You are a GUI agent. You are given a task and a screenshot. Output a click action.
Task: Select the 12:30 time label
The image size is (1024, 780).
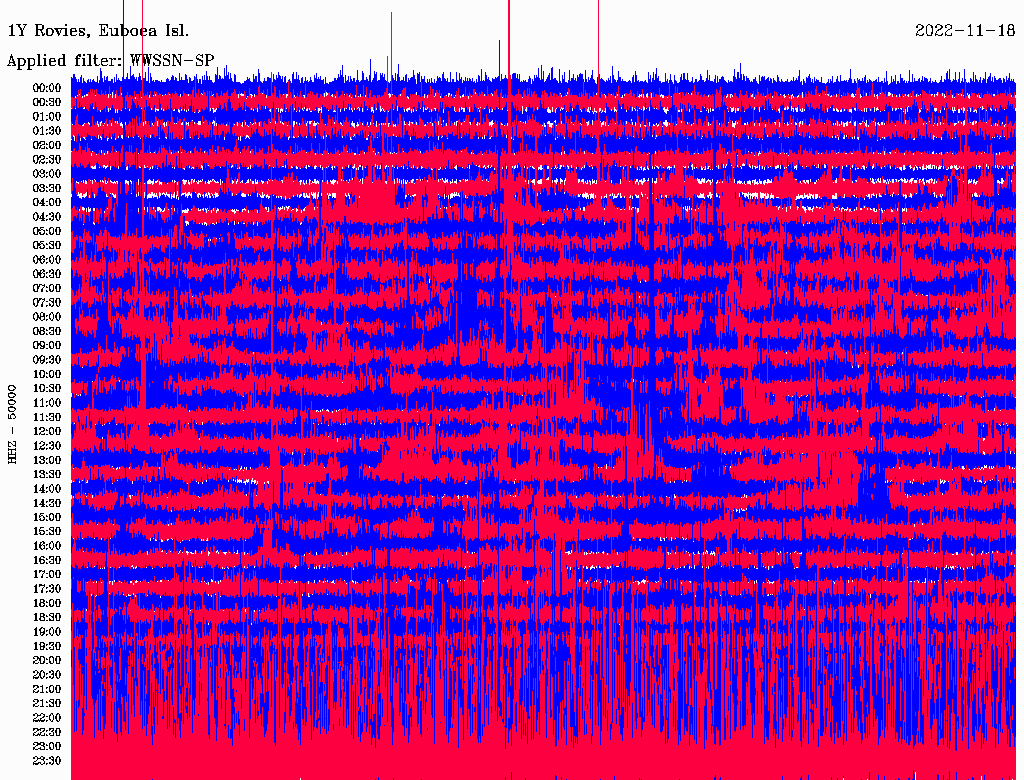(47, 446)
